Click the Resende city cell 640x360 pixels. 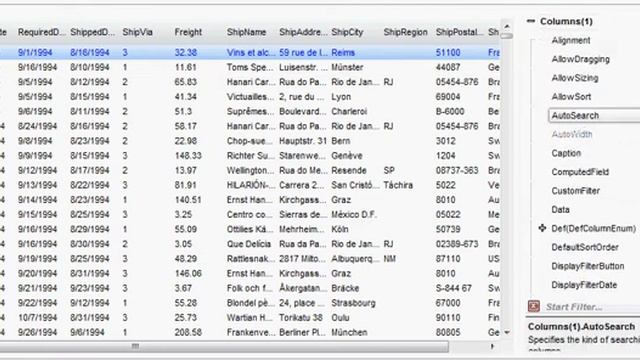(349, 170)
